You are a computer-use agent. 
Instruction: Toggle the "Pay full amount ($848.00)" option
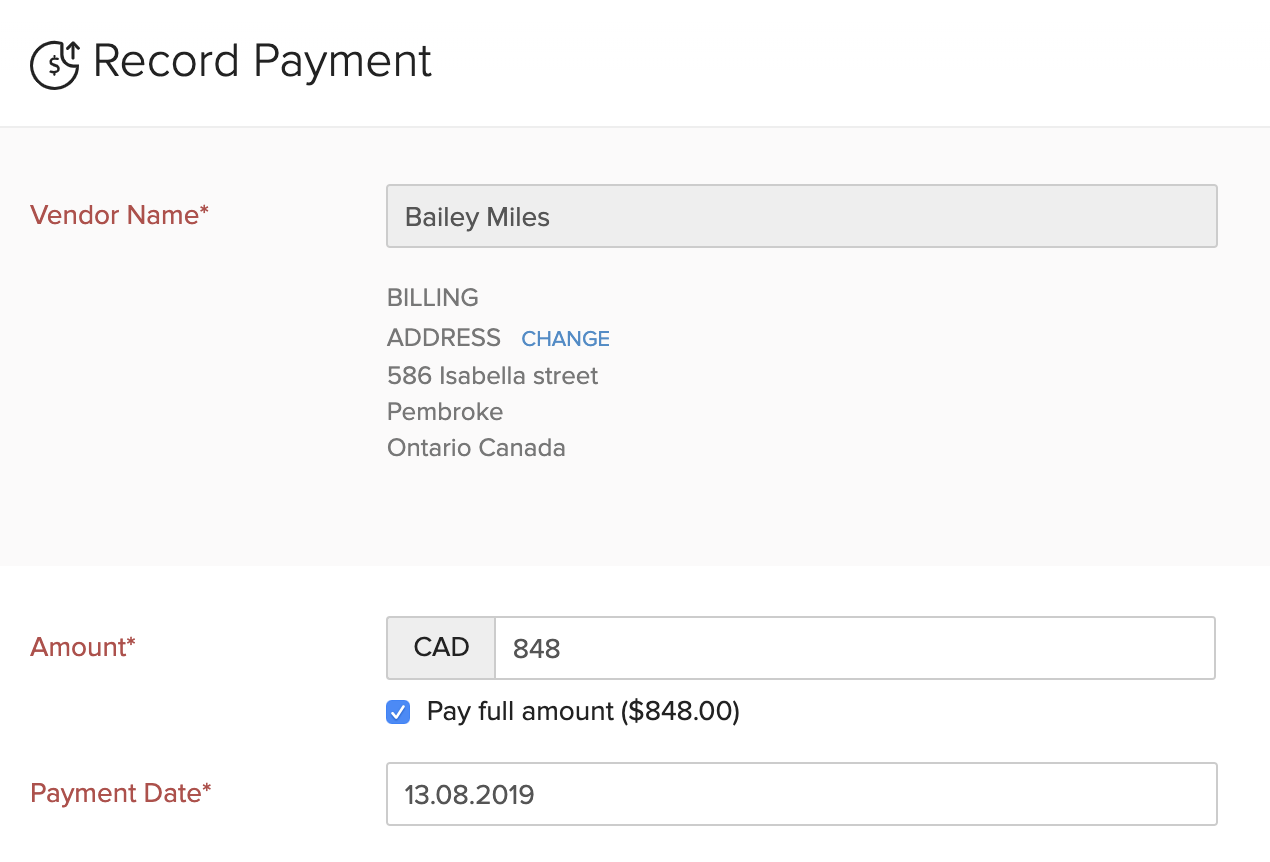tap(397, 711)
